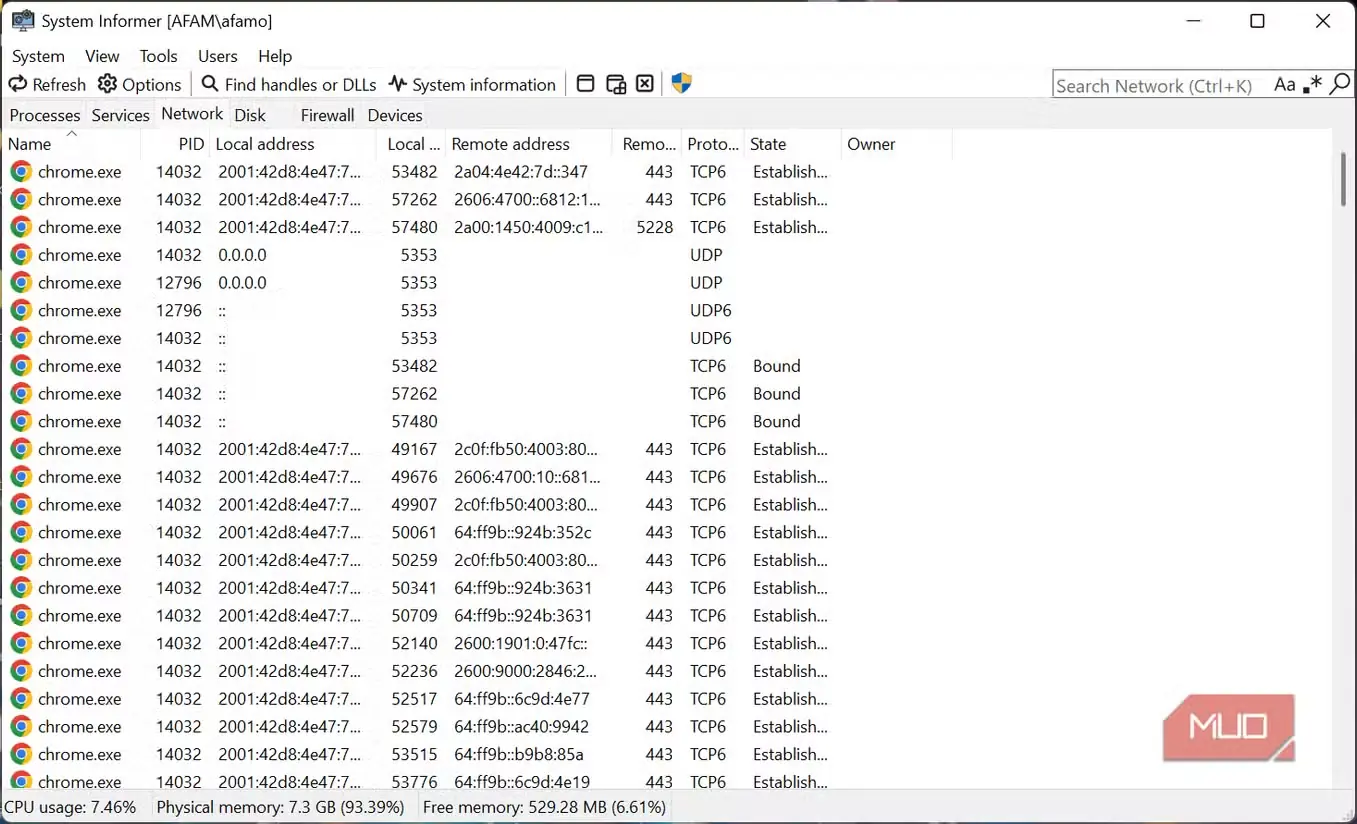Viewport: 1357px width, 824px height.
Task: Click Chrome icon in row with remote port 5228
Action: point(21,227)
